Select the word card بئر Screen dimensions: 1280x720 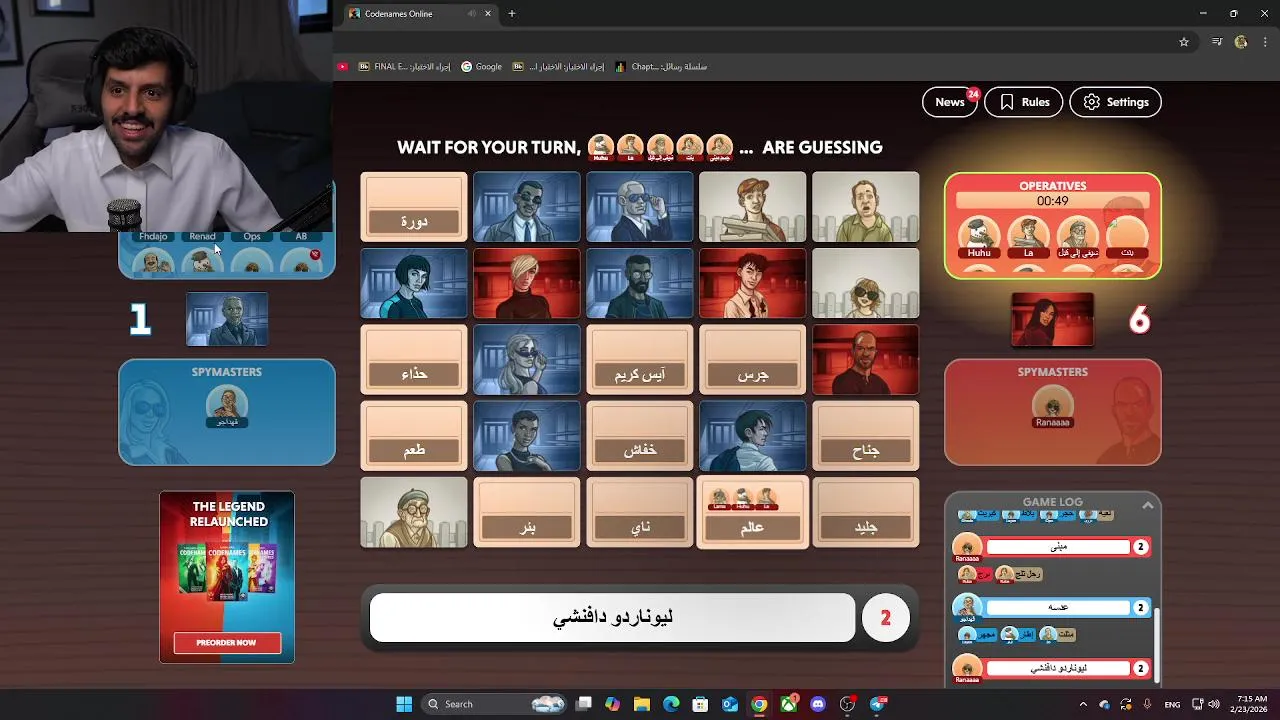(x=527, y=512)
